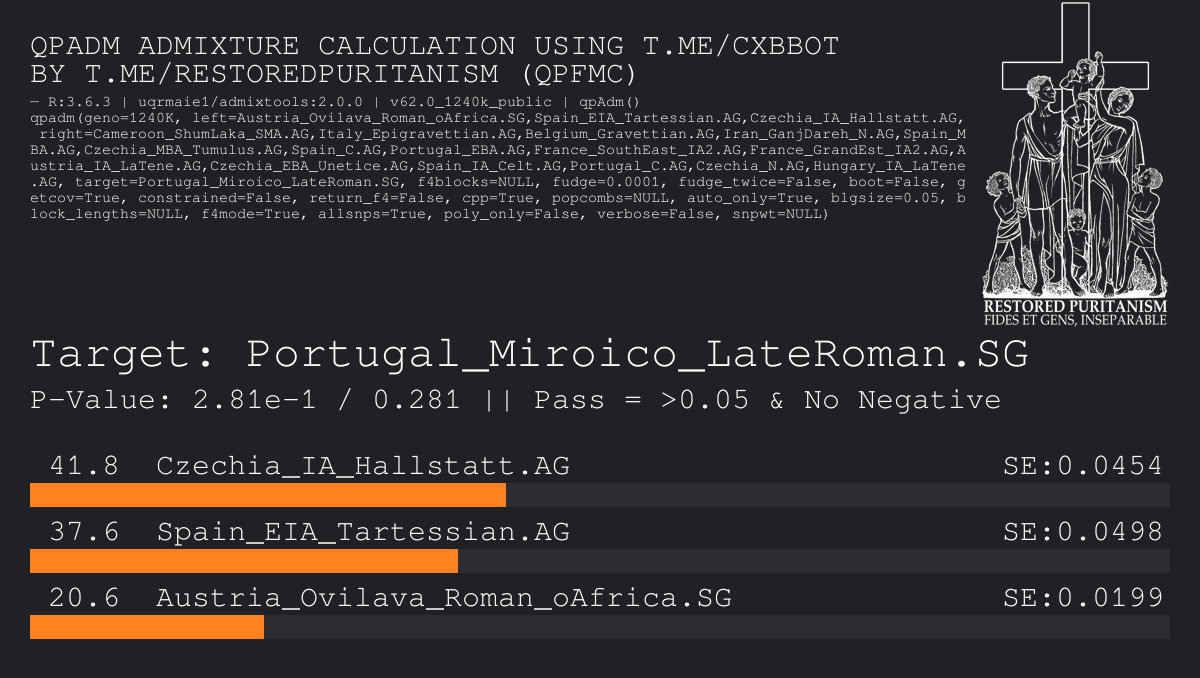The width and height of the screenshot is (1200, 678).
Task: Click the orange Spain_EIA_Tartessian.AG proportion bar
Action: [243, 561]
